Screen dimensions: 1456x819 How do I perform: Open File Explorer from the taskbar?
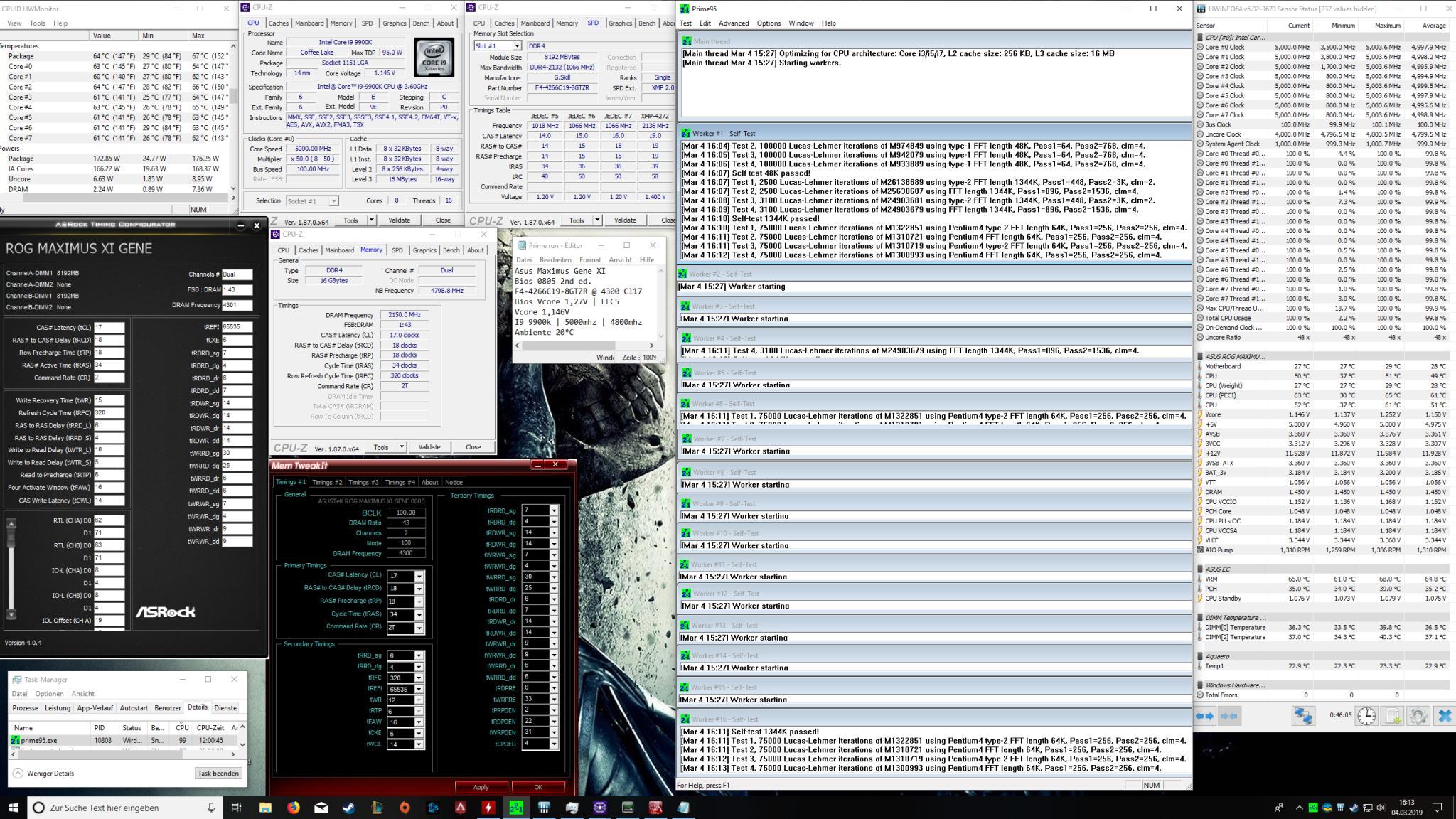pyautogui.click(x=265, y=808)
